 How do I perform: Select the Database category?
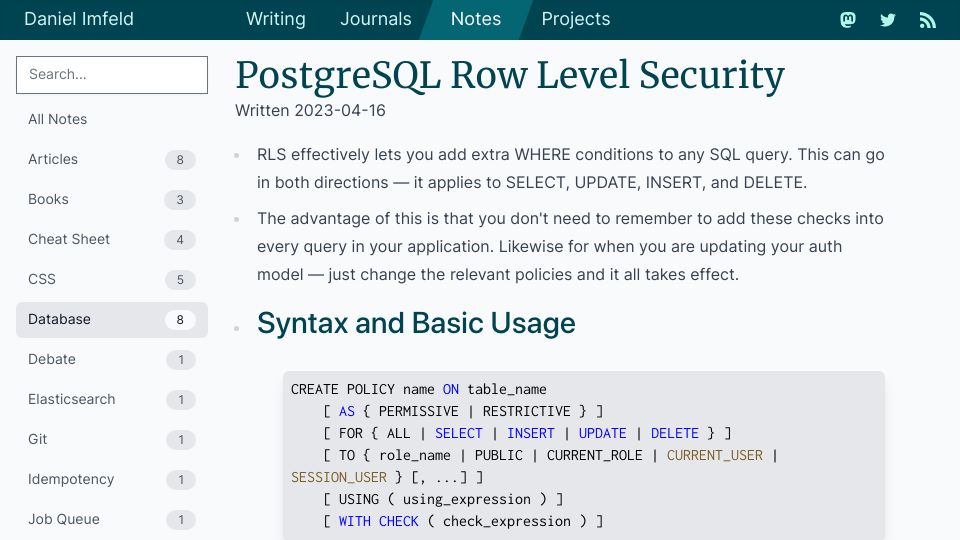tap(112, 320)
